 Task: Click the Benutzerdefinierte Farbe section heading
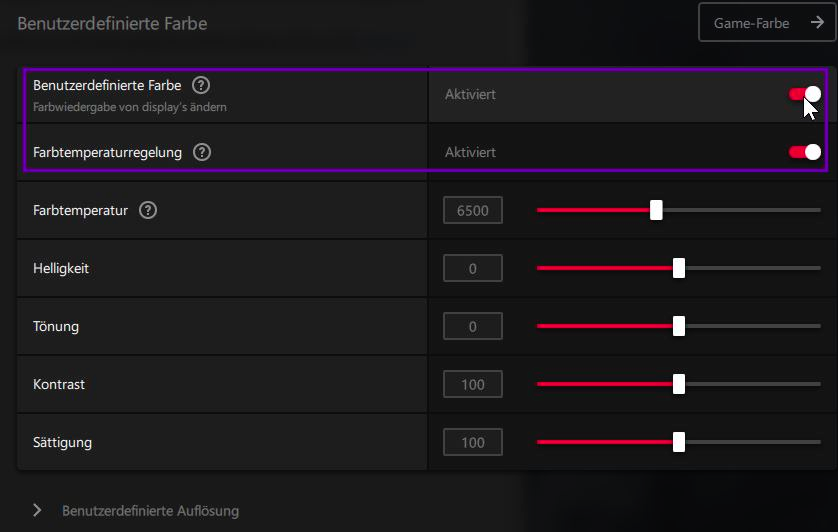[112, 23]
